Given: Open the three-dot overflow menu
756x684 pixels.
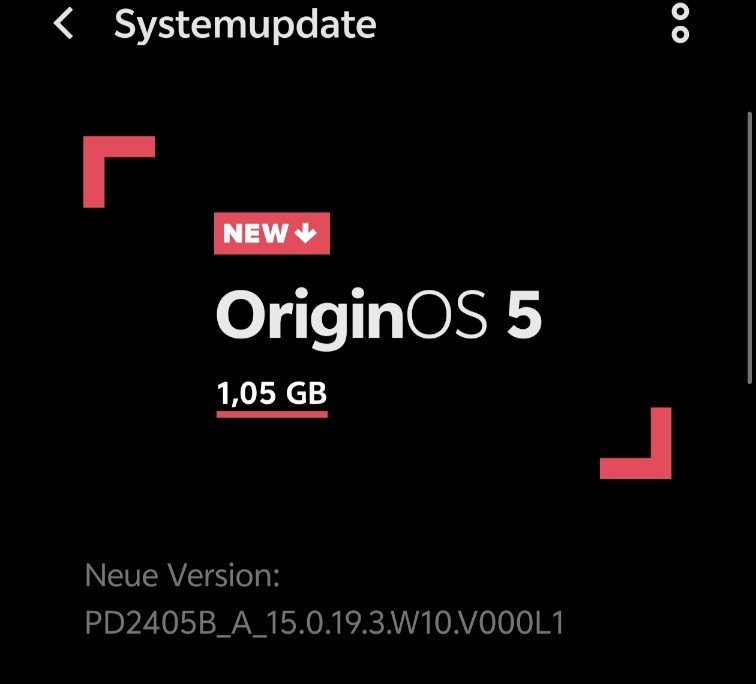Looking at the screenshot, I should point(680,23).
